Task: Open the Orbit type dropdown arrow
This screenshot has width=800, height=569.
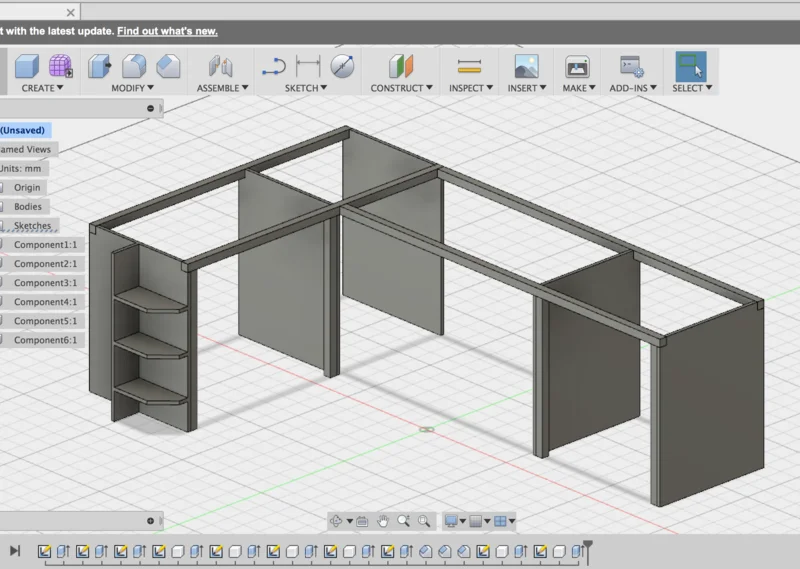Action: tap(350, 521)
